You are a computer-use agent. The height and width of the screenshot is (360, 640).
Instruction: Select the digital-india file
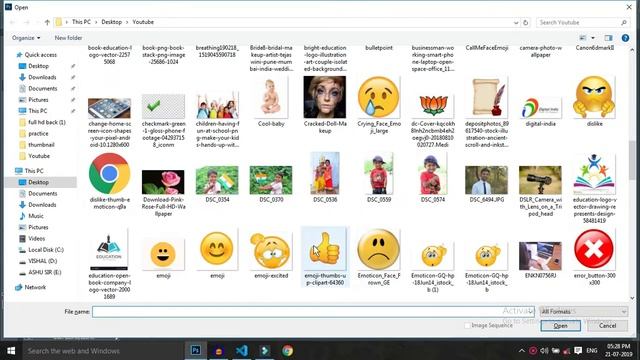pyautogui.click(x=540, y=111)
